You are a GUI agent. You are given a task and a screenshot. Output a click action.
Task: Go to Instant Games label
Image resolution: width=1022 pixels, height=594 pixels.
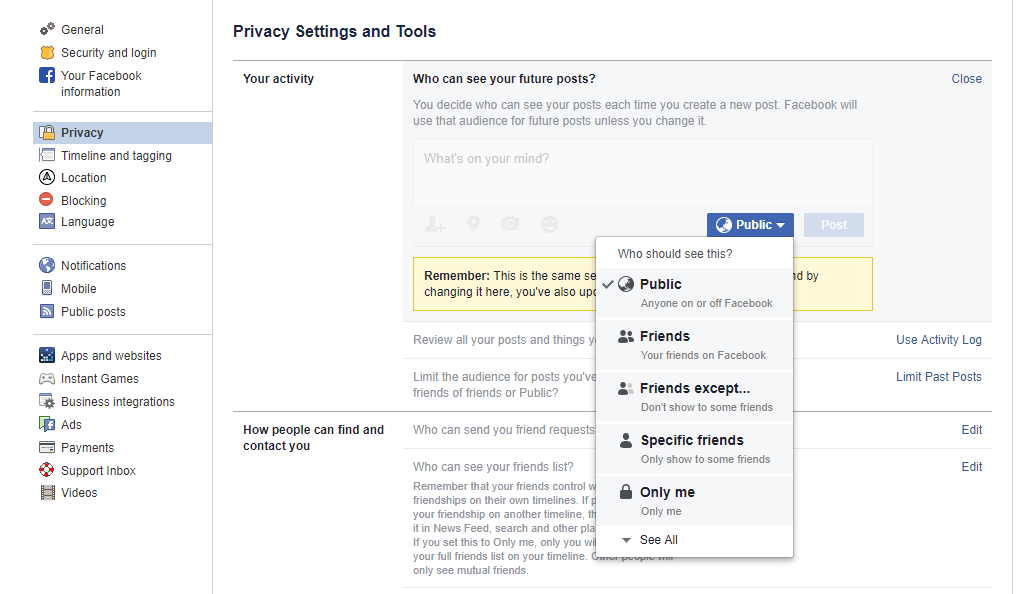(100, 379)
